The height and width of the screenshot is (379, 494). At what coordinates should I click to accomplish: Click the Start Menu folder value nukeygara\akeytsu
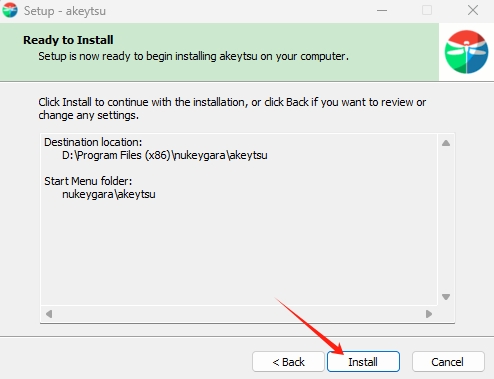109,194
